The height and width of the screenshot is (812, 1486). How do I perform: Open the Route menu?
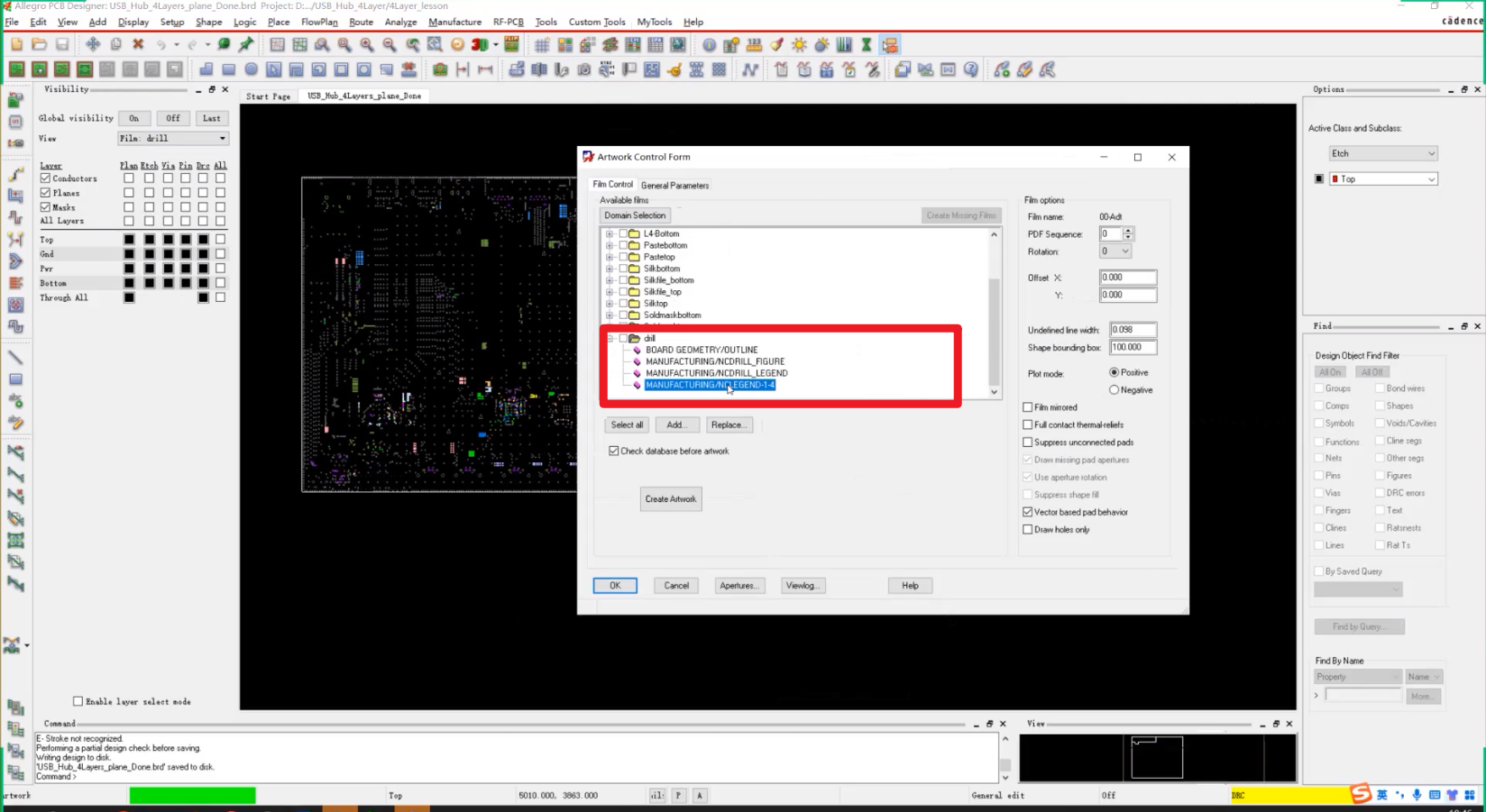click(x=361, y=22)
